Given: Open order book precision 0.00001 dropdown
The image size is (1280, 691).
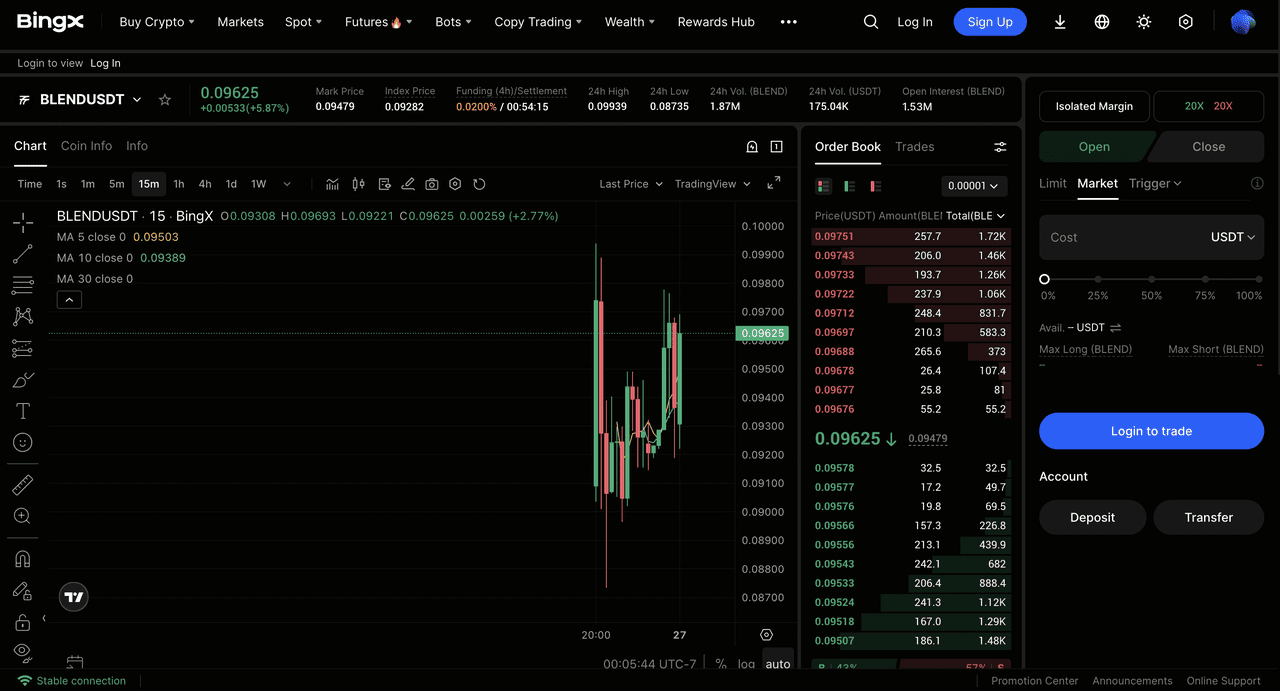Looking at the screenshot, I should point(974,186).
